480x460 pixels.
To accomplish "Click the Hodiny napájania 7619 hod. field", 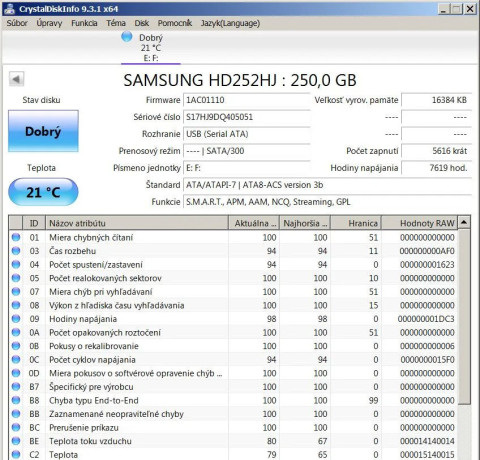I will 436,168.
